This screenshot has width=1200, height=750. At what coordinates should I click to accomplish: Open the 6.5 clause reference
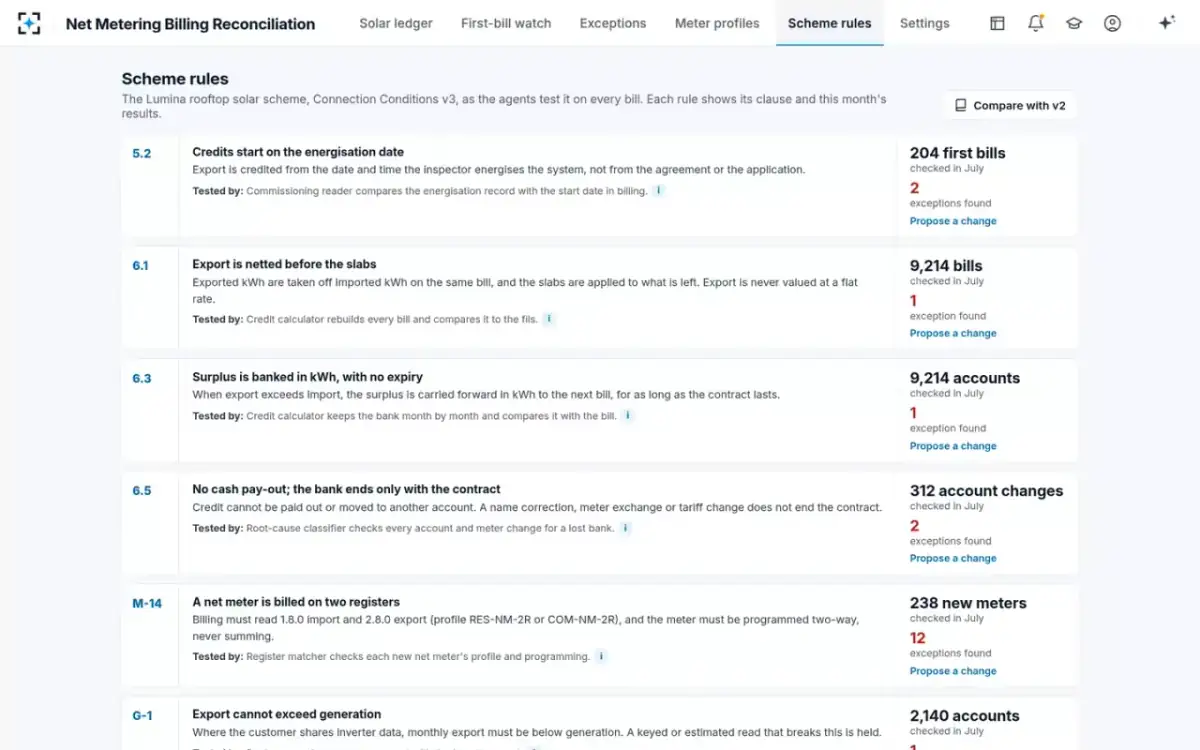142,491
